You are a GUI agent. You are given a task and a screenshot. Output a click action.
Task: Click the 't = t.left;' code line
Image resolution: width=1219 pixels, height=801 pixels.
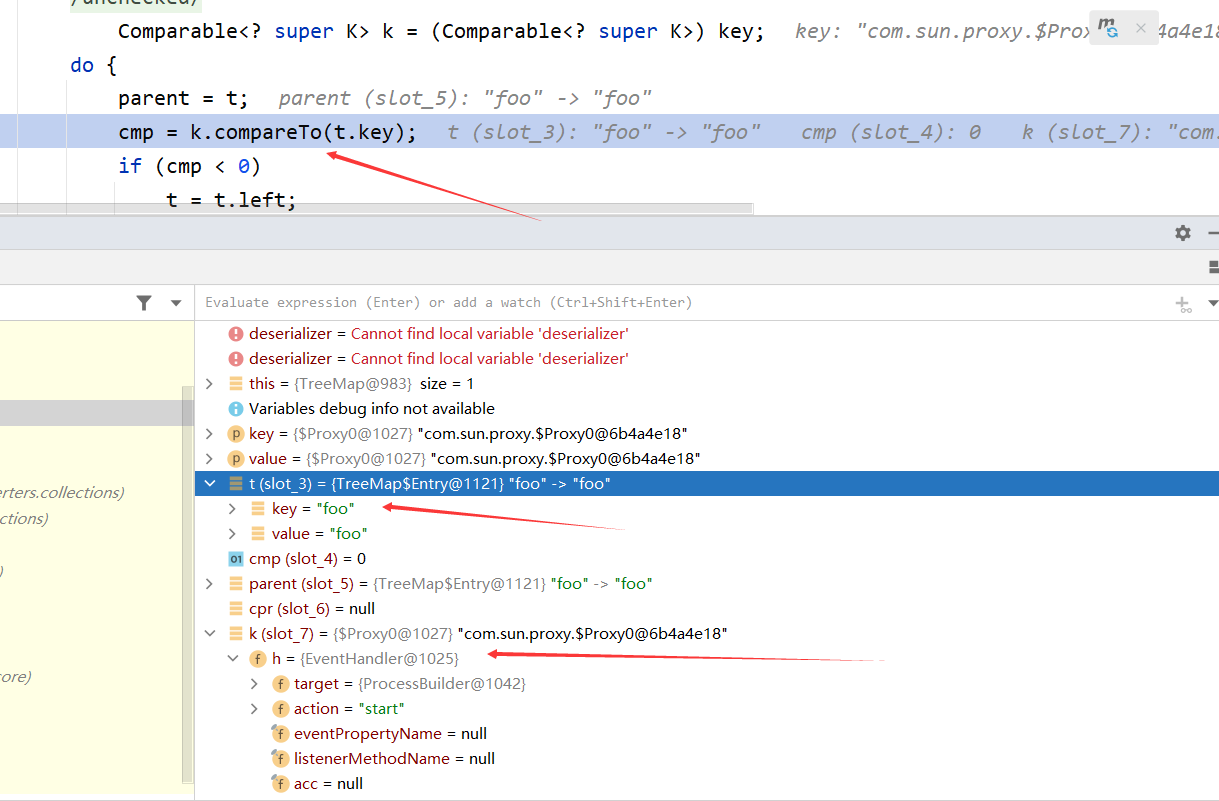tap(231, 200)
